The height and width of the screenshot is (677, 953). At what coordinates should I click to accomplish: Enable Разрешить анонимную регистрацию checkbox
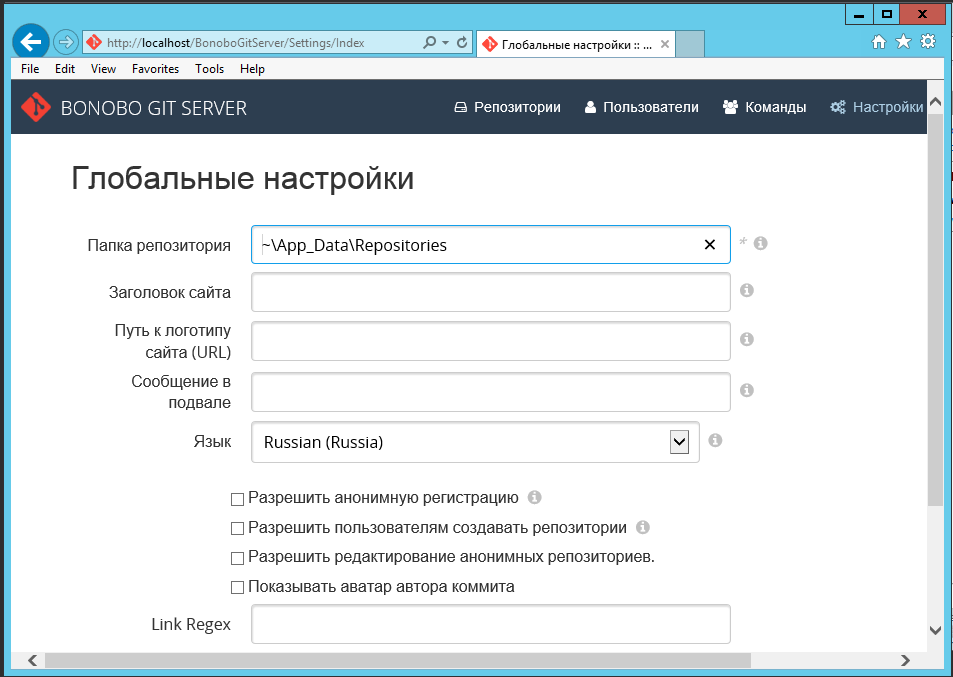pyautogui.click(x=237, y=498)
